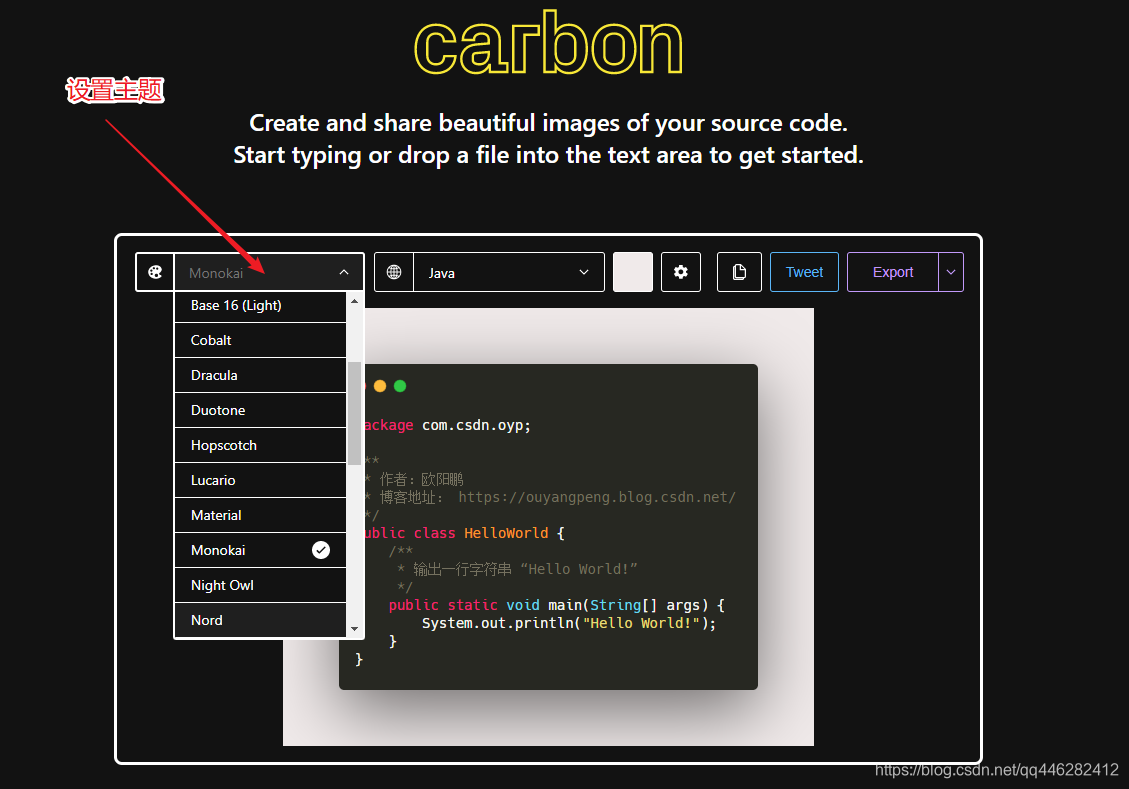
Task: Open the background color swatch
Action: pyautogui.click(x=633, y=272)
